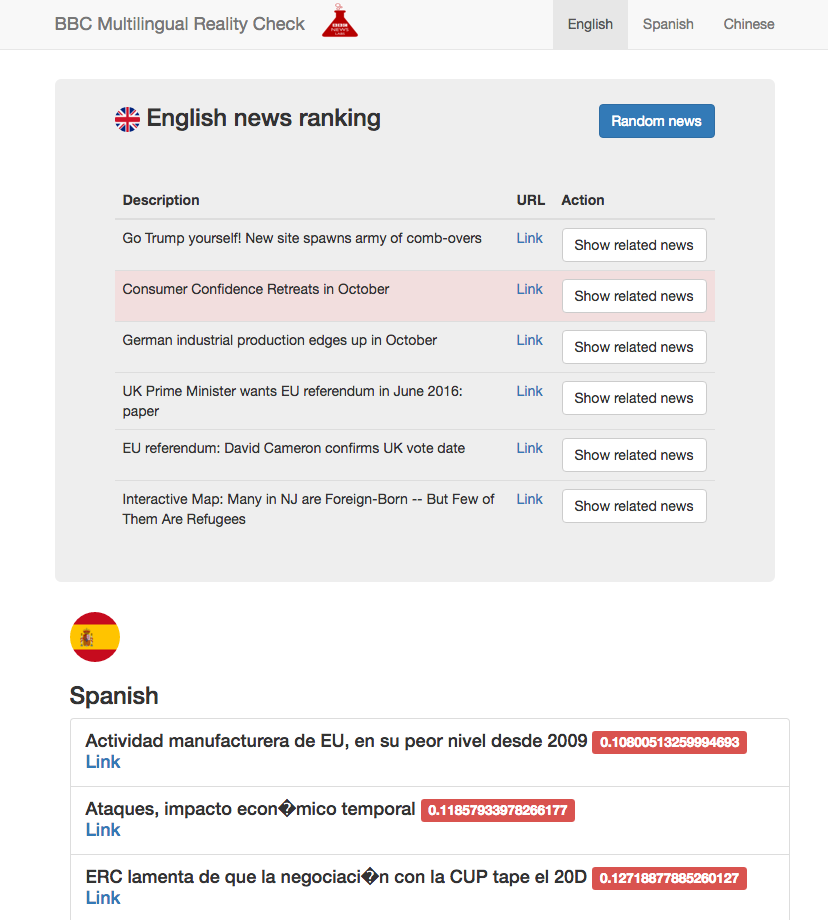Select the English tab
Viewport: 828px width, 920px height.
[x=590, y=24]
